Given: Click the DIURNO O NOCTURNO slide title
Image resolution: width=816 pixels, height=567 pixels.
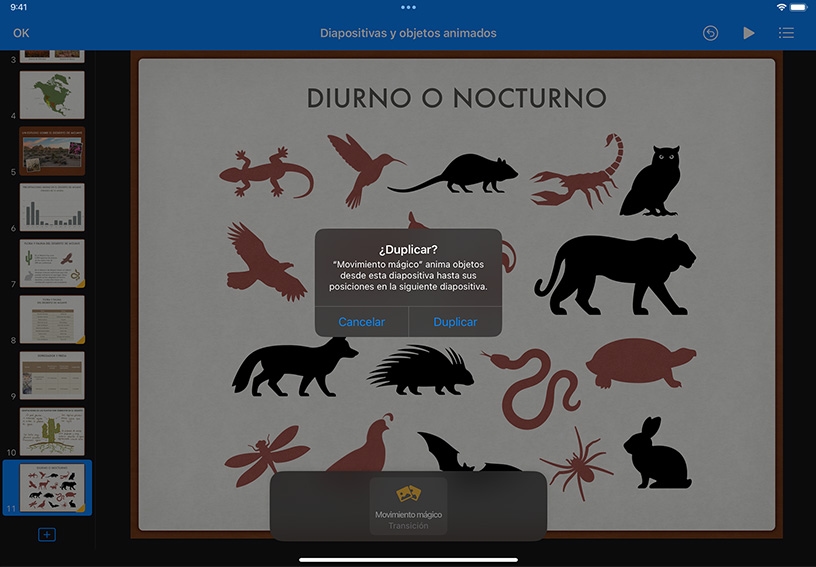Looking at the screenshot, I should coord(456,98).
